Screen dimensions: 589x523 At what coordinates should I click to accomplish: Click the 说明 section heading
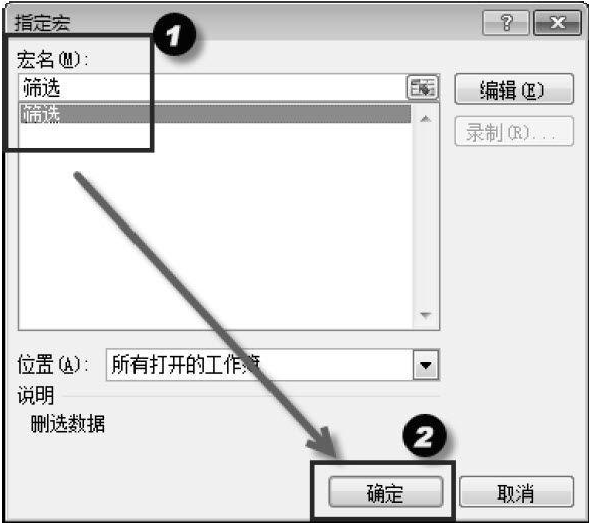tap(36, 395)
